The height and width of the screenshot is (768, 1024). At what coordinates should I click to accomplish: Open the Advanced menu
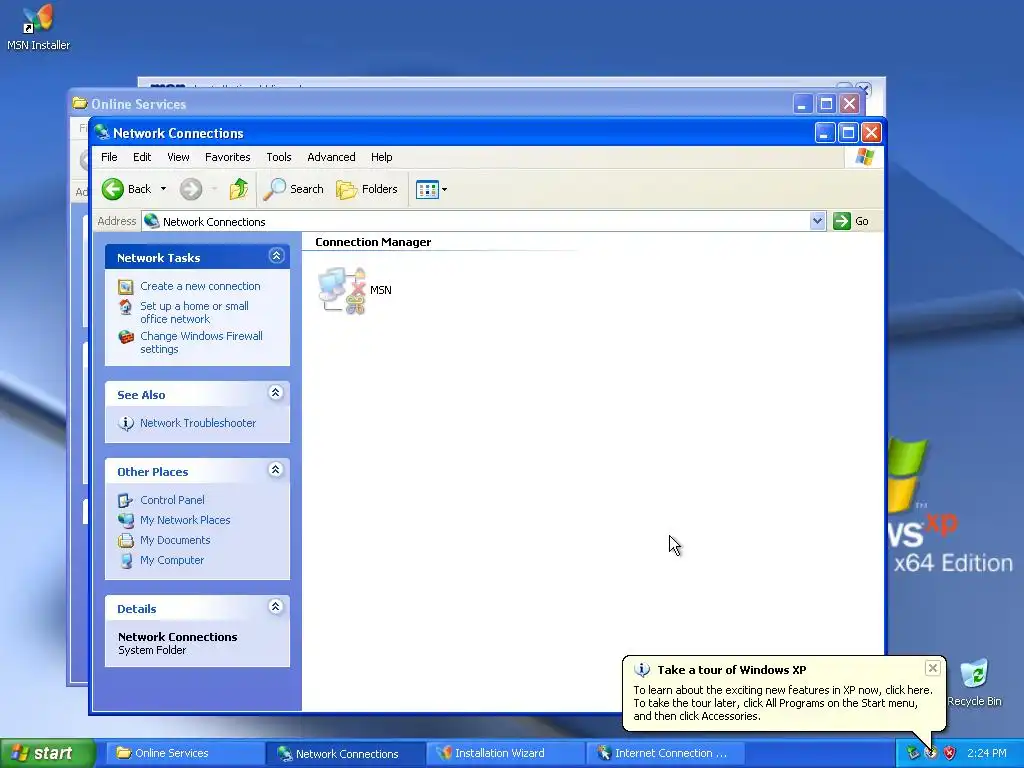[331, 157]
